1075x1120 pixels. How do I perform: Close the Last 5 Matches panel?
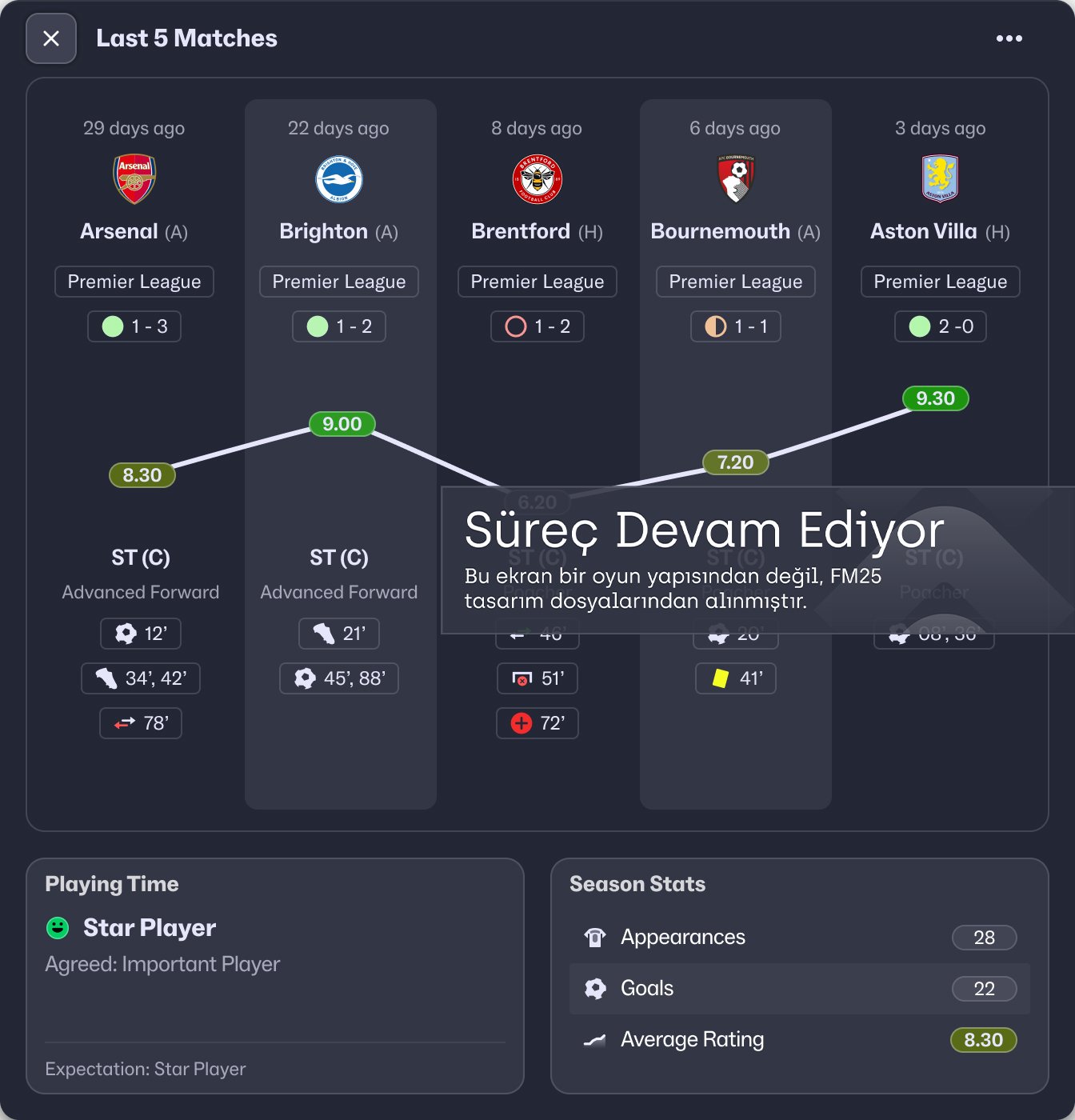coord(51,38)
